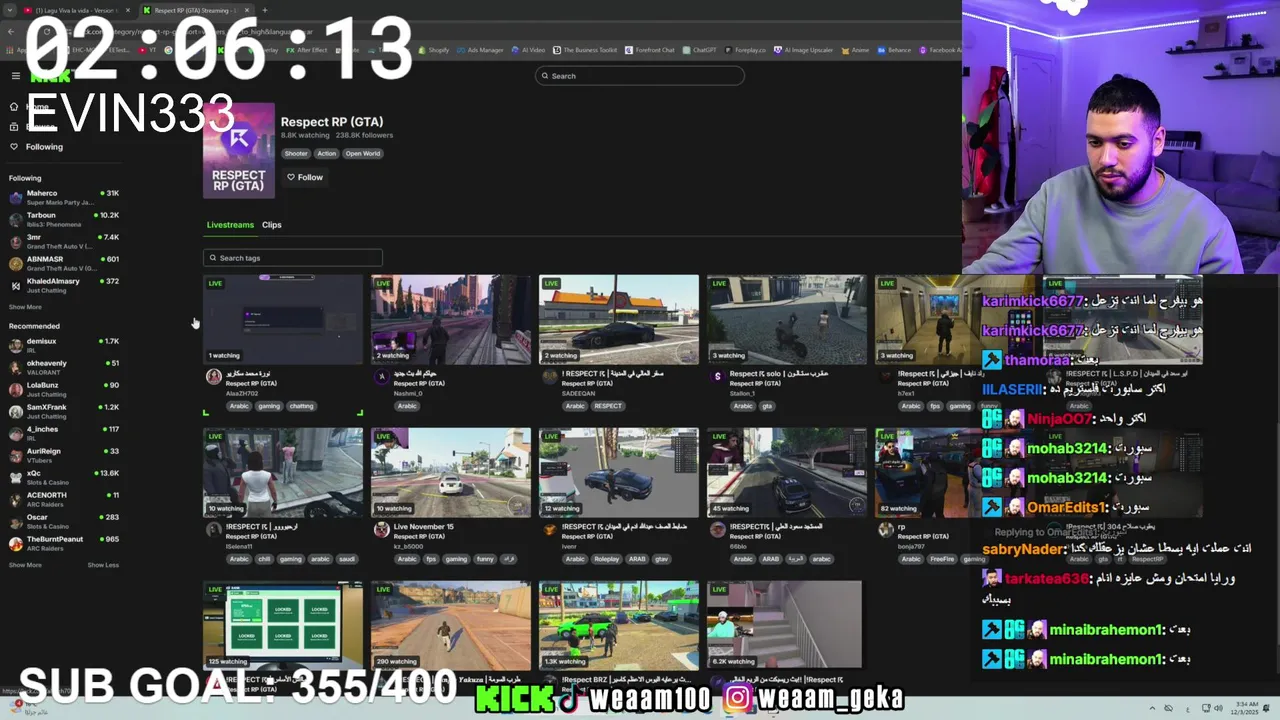Click the kz_b5000 streamer avatar

pos(381,530)
